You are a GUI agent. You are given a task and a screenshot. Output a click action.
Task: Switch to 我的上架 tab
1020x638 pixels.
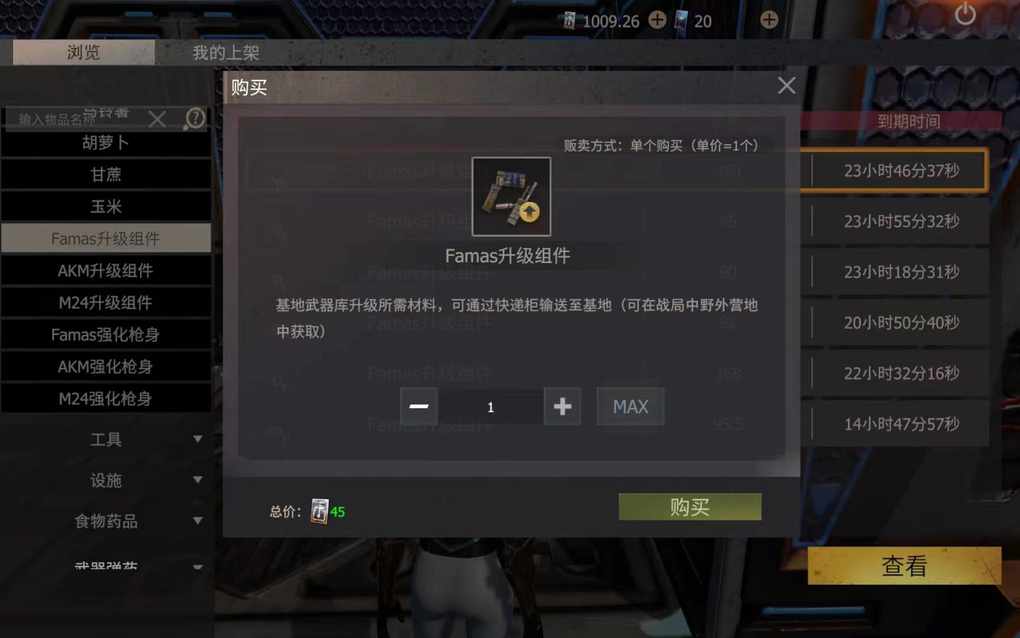click(226, 53)
